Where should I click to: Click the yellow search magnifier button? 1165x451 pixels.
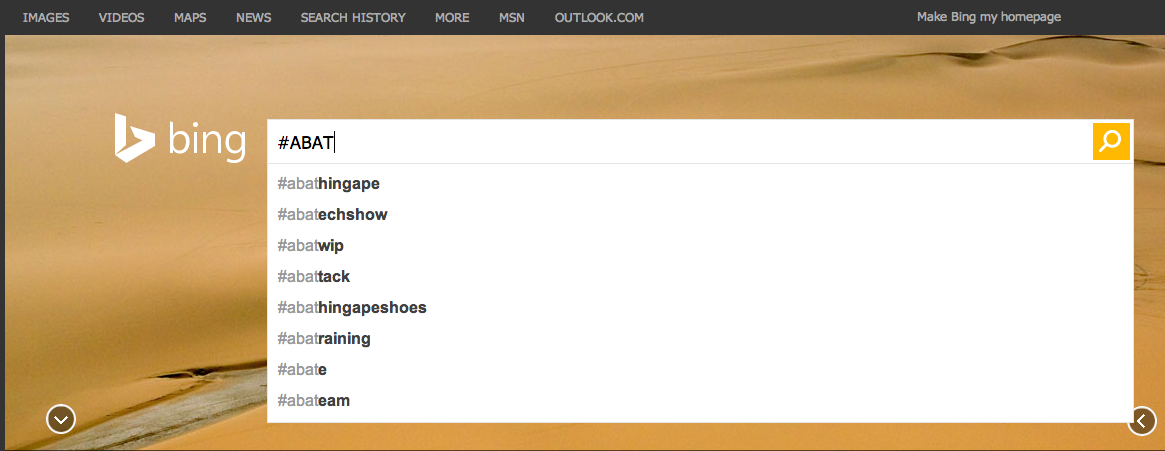click(x=1111, y=141)
